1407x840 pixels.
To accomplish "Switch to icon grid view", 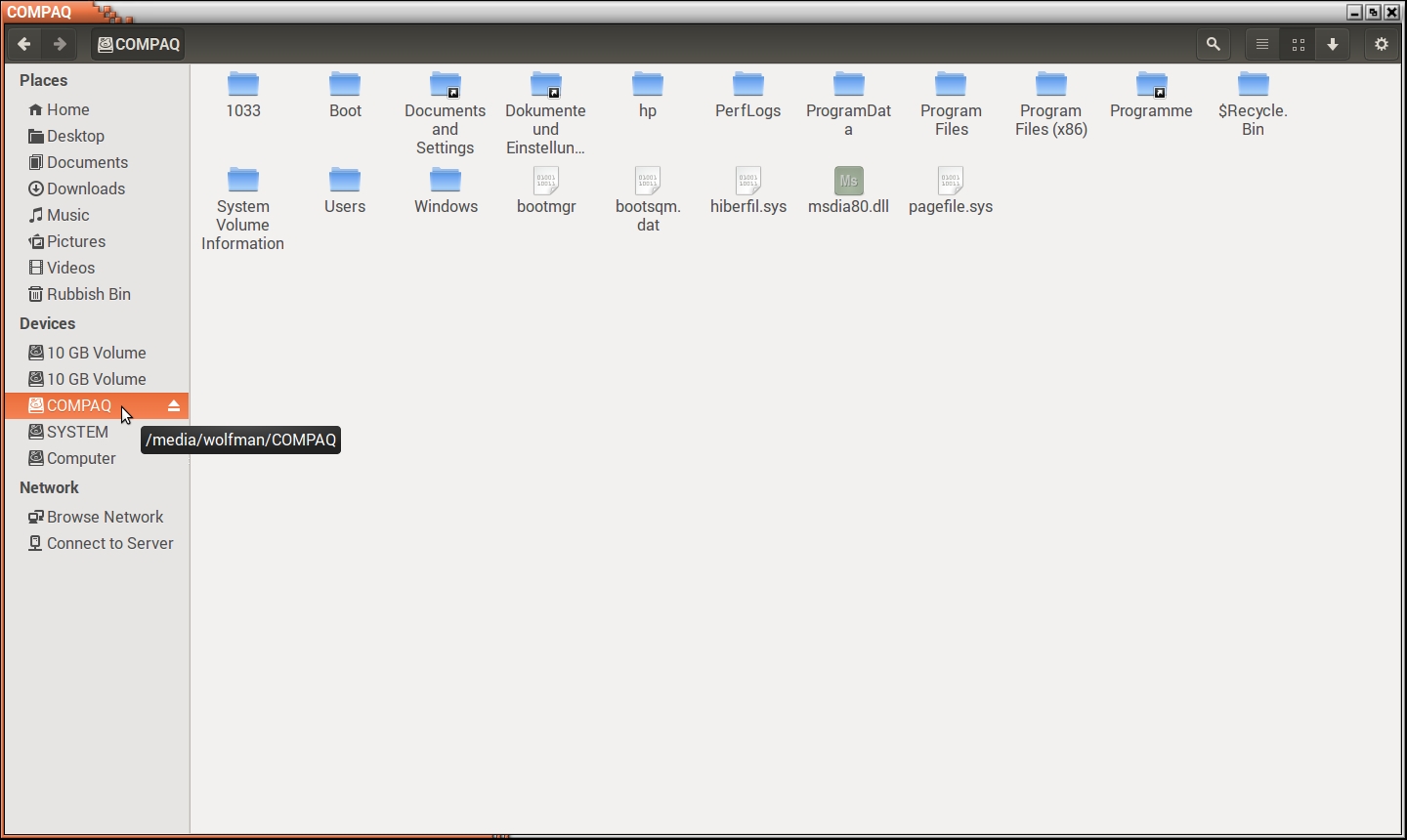I will [1298, 44].
